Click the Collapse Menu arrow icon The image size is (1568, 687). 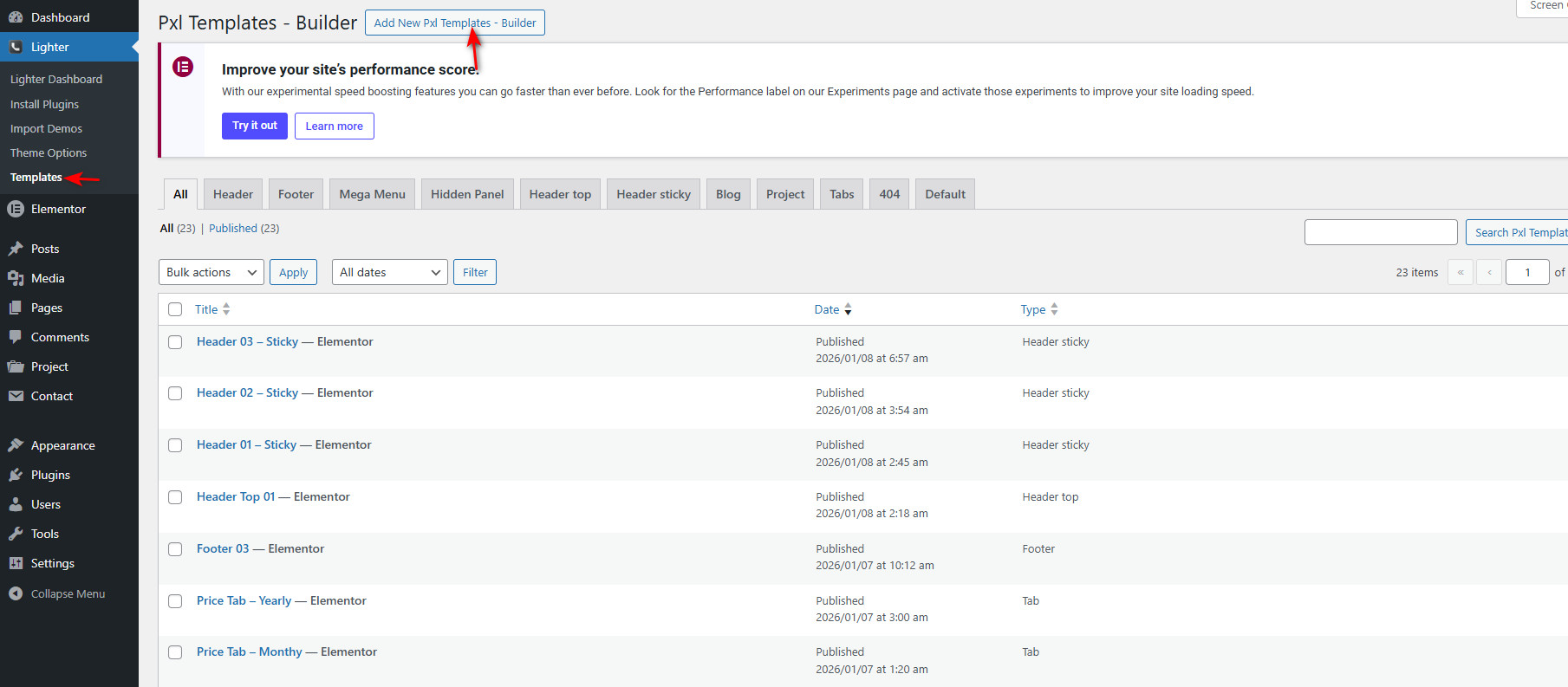tap(16, 593)
